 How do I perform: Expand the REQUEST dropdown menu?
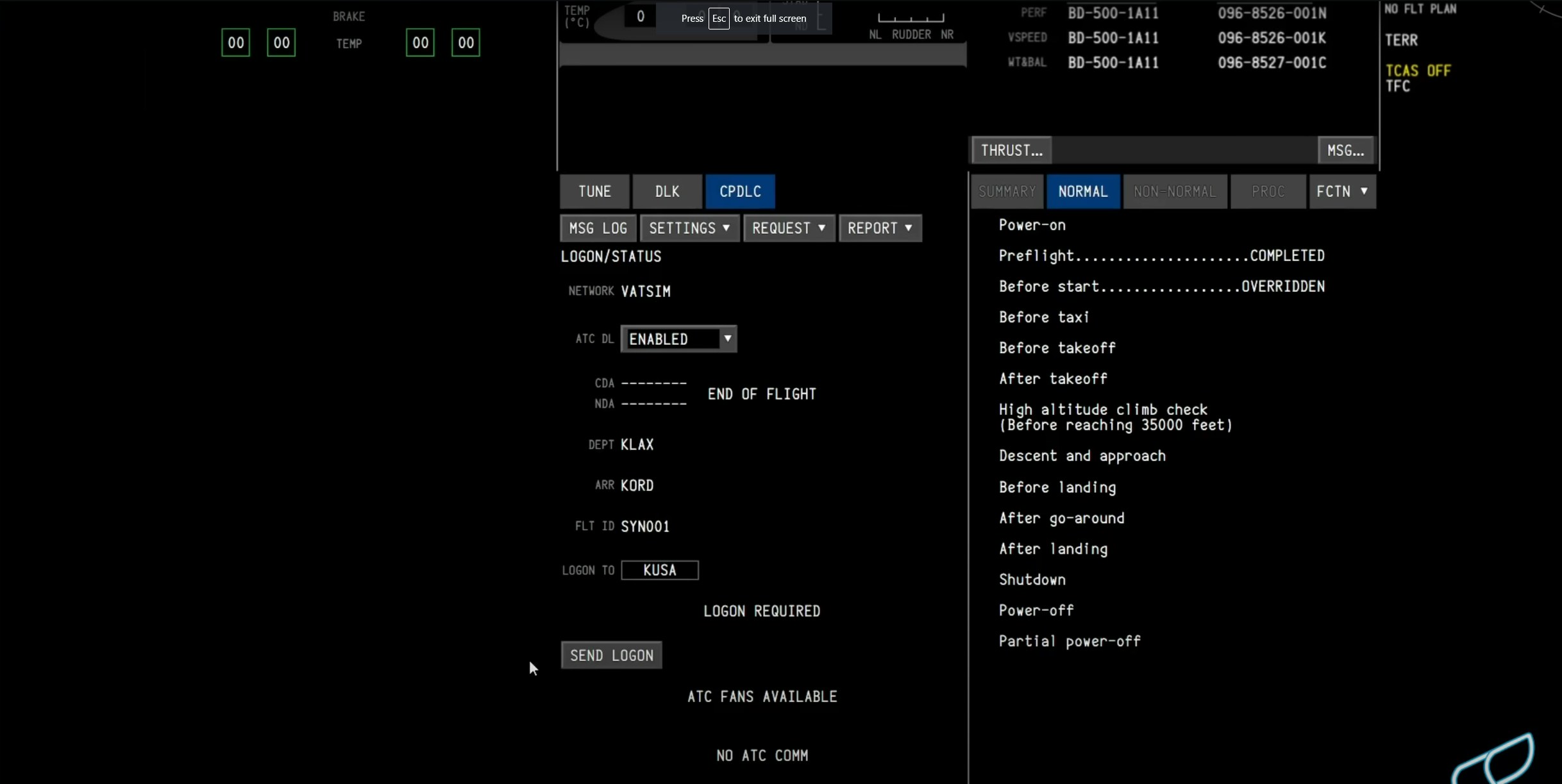788,228
